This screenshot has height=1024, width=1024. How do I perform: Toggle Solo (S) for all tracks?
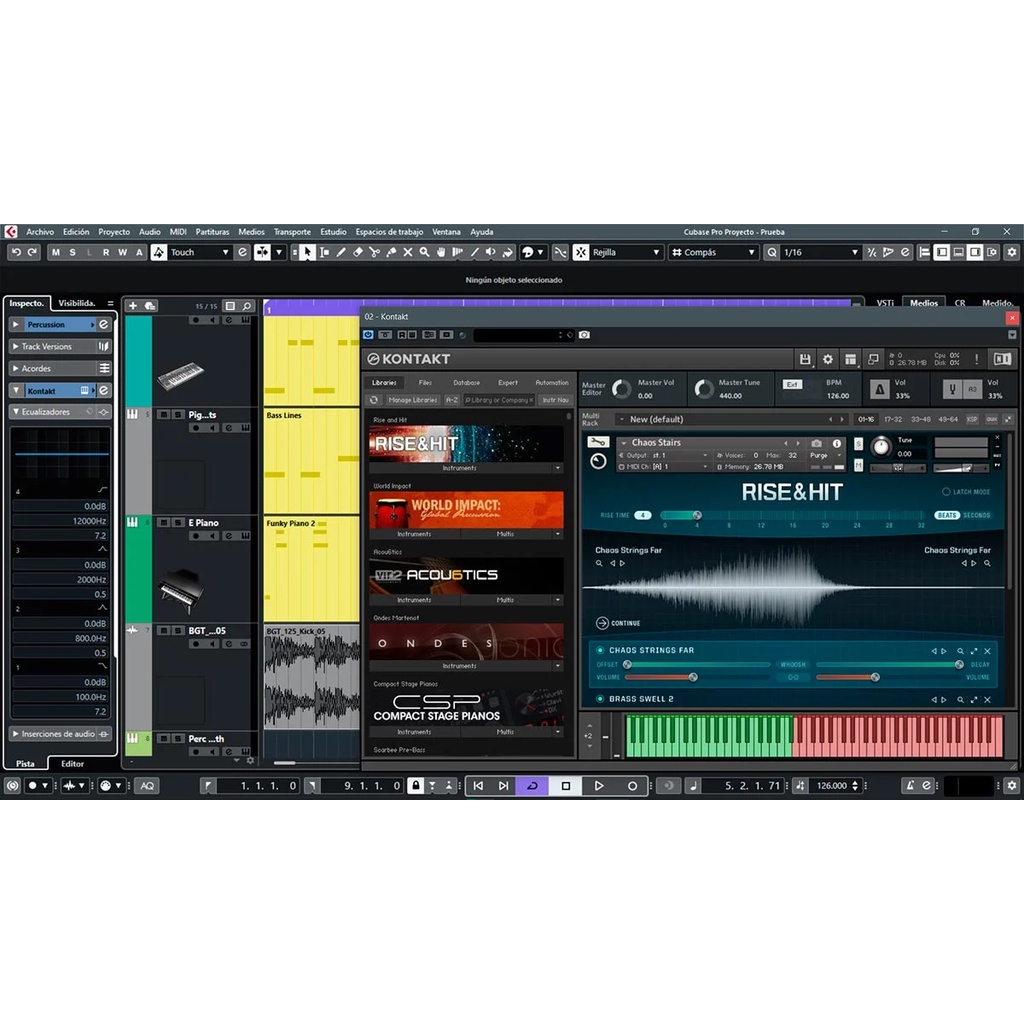tap(72, 252)
